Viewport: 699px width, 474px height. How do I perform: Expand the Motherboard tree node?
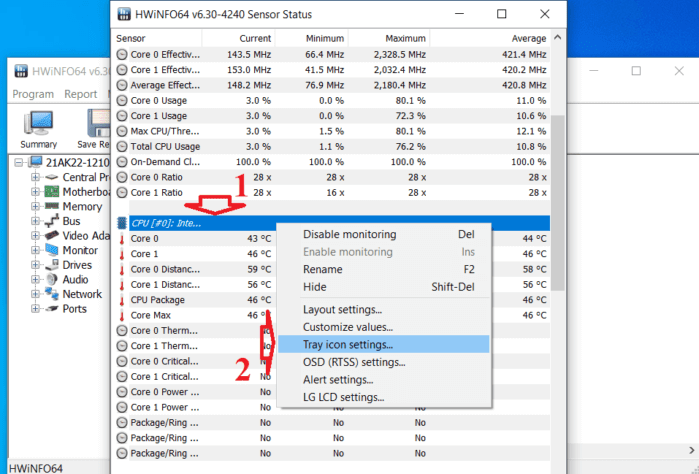35,192
